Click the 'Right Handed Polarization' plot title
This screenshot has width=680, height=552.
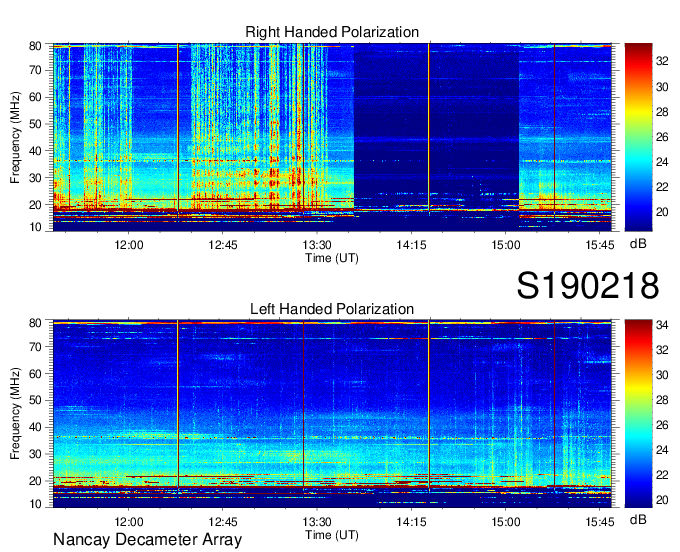coord(332,32)
